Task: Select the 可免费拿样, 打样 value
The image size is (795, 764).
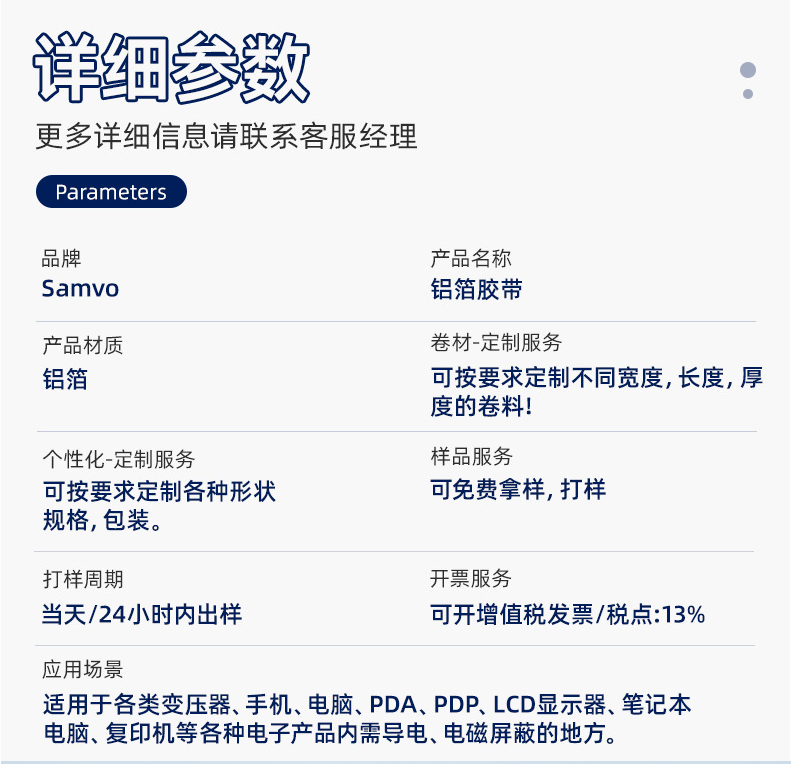Action: (518, 489)
